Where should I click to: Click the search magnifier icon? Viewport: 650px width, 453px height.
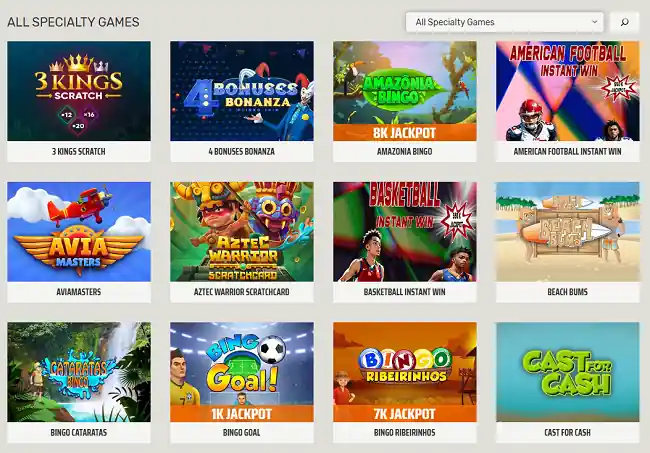[624, 22]
